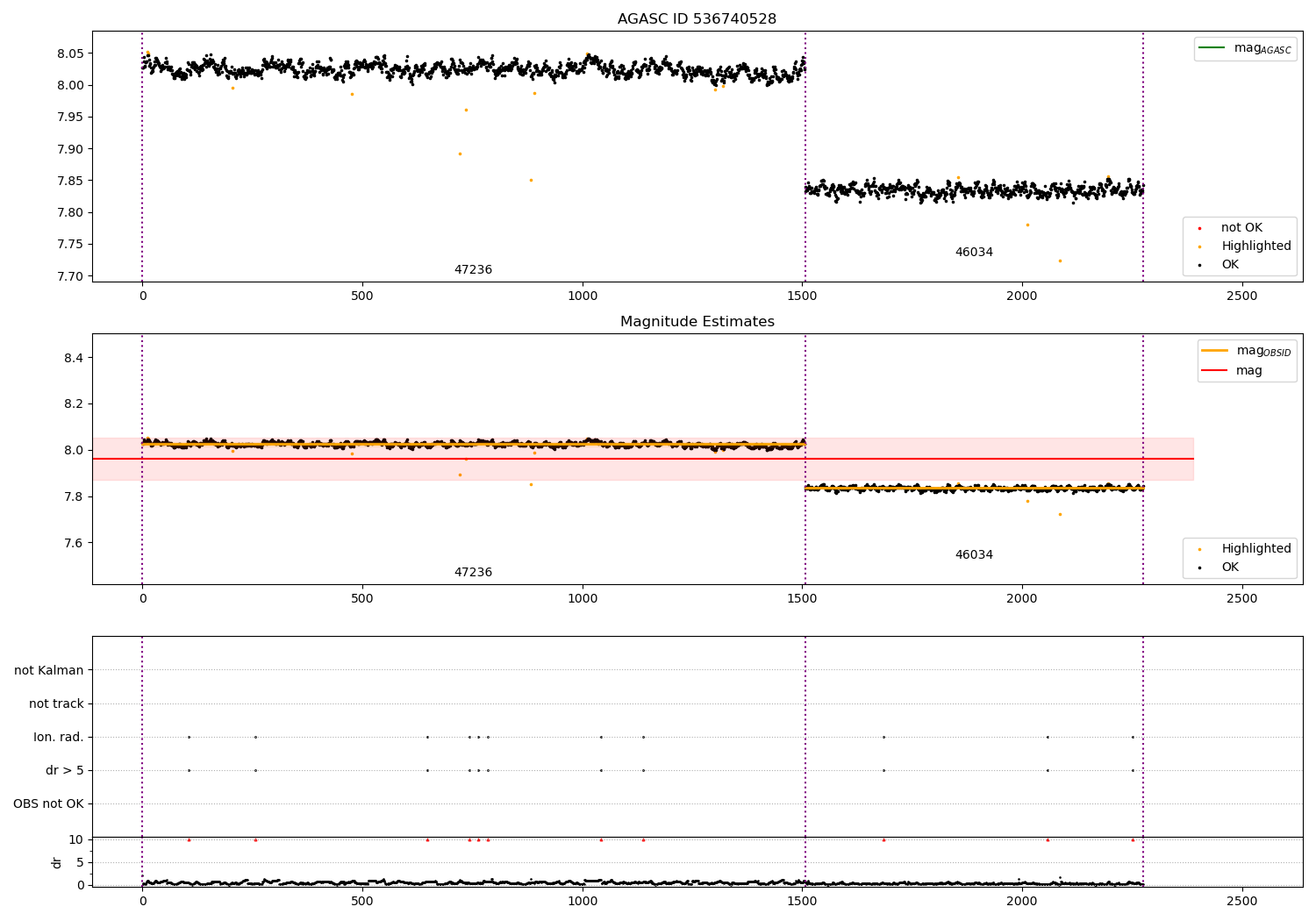Select "not OK" legend entry in top plot
This screenshot has width=1316, height=921.
coord(1241,228)
